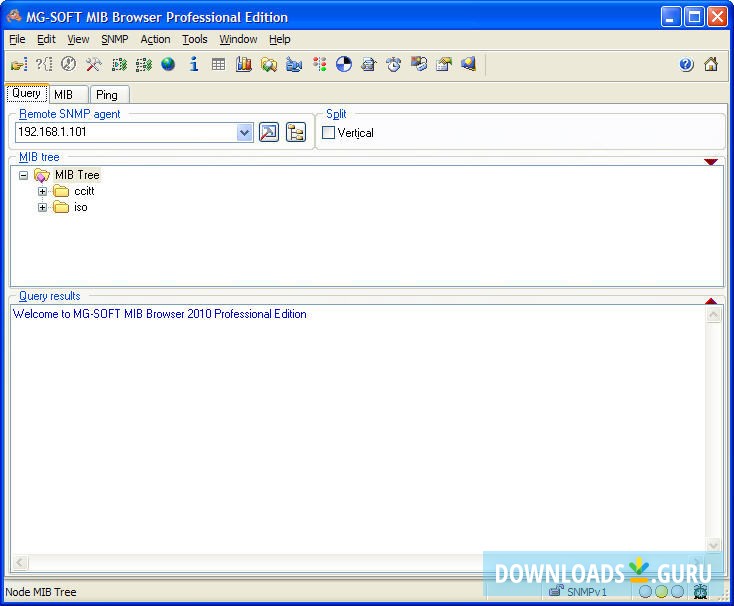This screenshot has height=606, width=734.
Task: Click the second green checklist toolbar icon
Action: [143, 64]
